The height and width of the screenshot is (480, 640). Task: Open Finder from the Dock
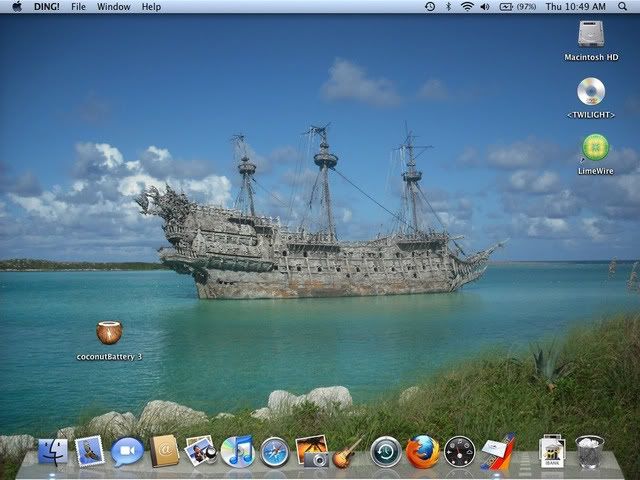click(x=53, y=452)
